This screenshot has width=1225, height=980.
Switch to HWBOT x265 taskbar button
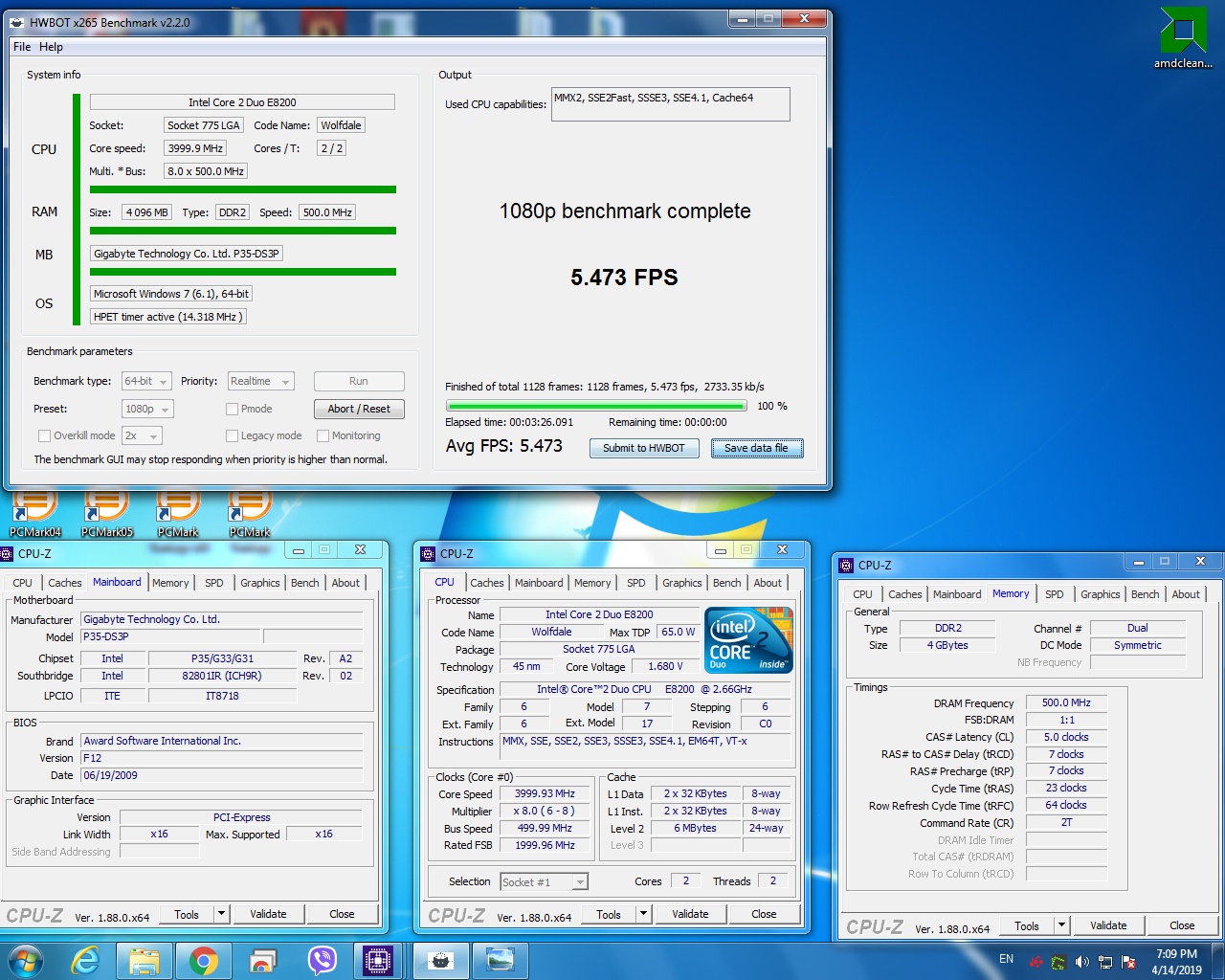[x=440, y=960]
